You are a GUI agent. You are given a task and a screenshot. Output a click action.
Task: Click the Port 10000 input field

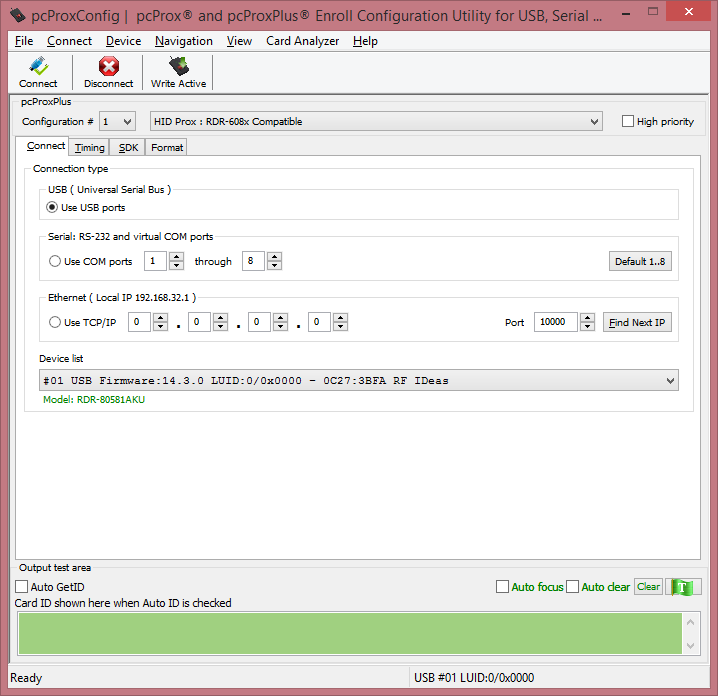555,322
